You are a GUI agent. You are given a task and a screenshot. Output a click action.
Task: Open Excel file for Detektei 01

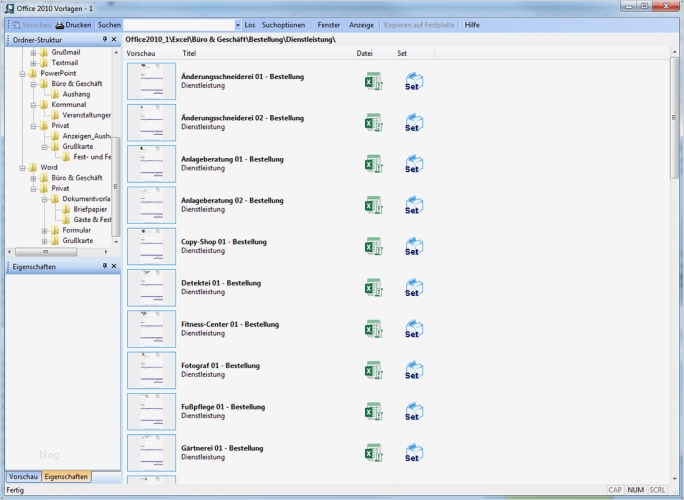[373, 288]
